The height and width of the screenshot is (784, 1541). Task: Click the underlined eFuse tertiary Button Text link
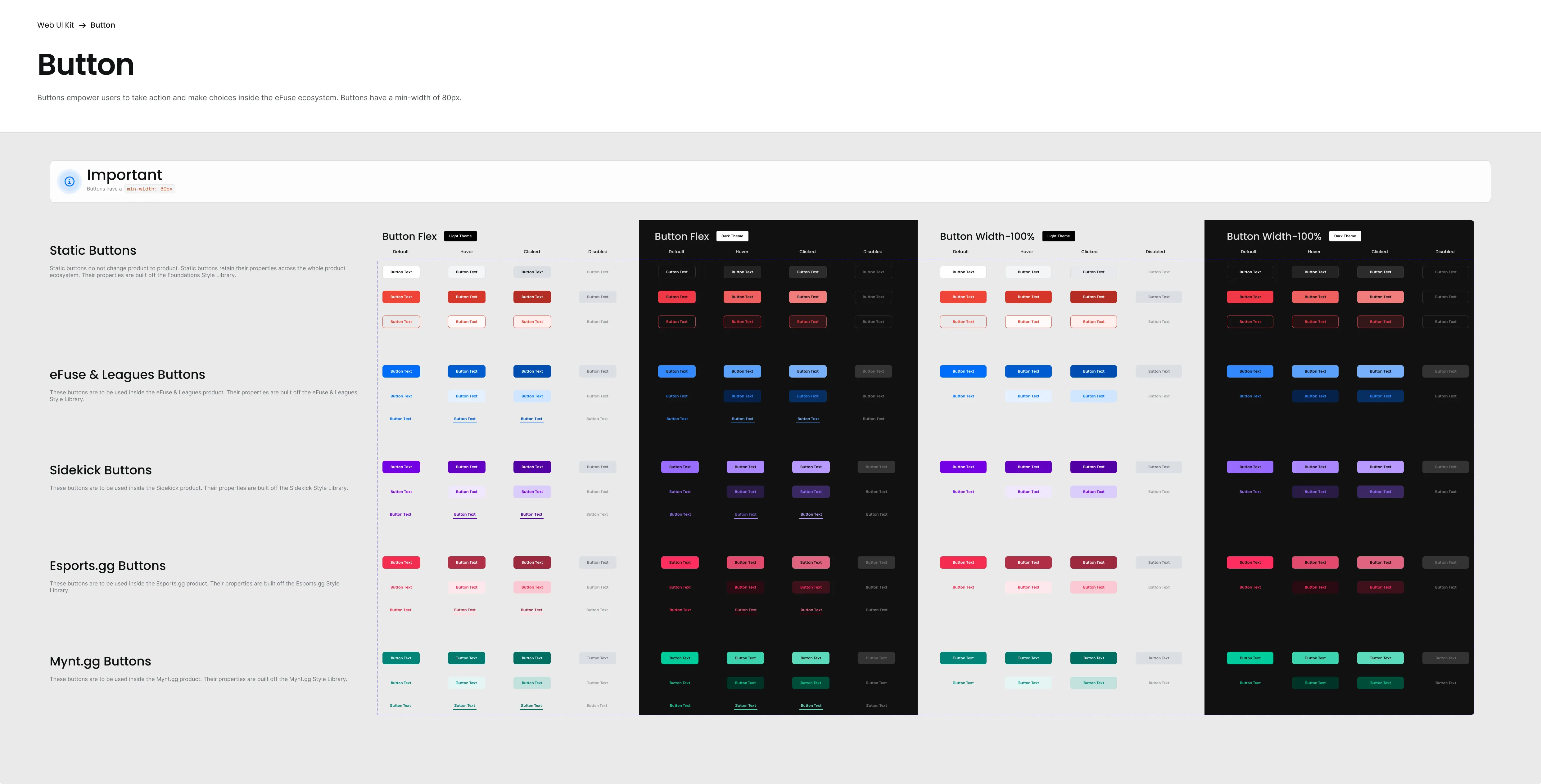click(464, 419)
